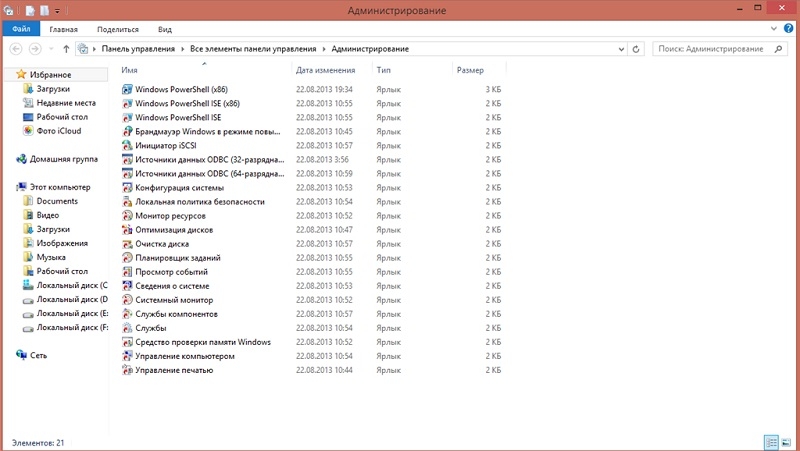Viewport: 800px width, 451px height.
Task: Click the Windows PowerShell ISE file name
Action: 178,117
